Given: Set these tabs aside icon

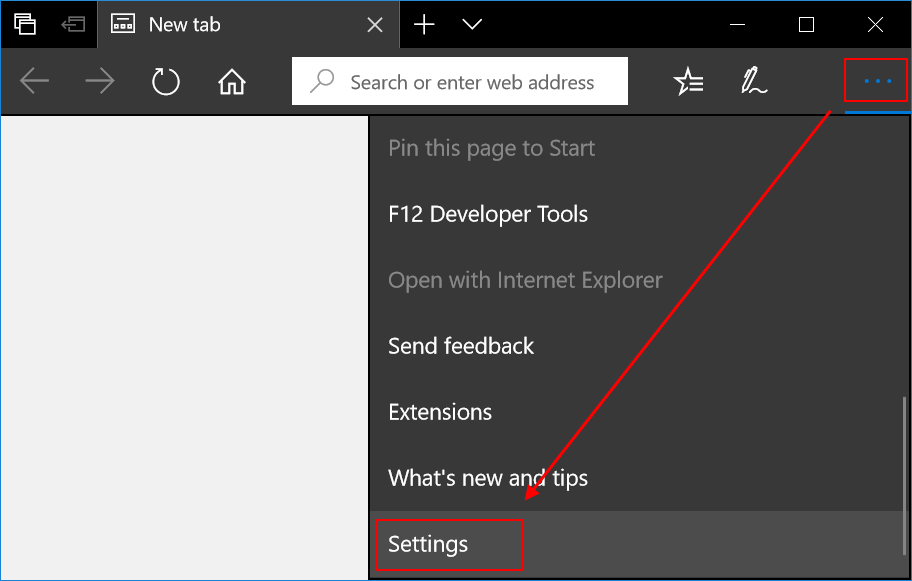Looking at the screenshot, I should click(73, 24).
